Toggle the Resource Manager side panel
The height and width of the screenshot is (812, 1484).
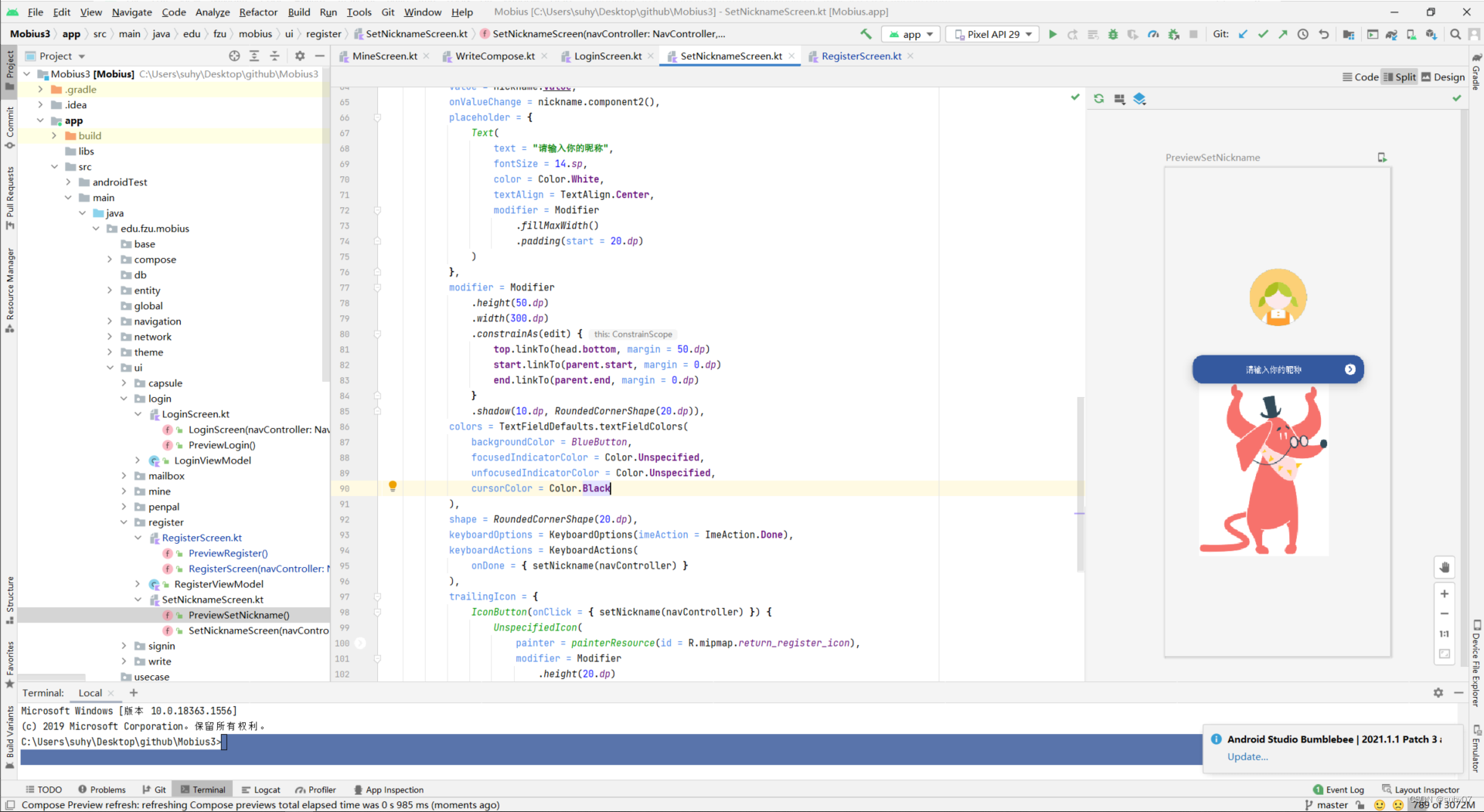pos(9,290)
